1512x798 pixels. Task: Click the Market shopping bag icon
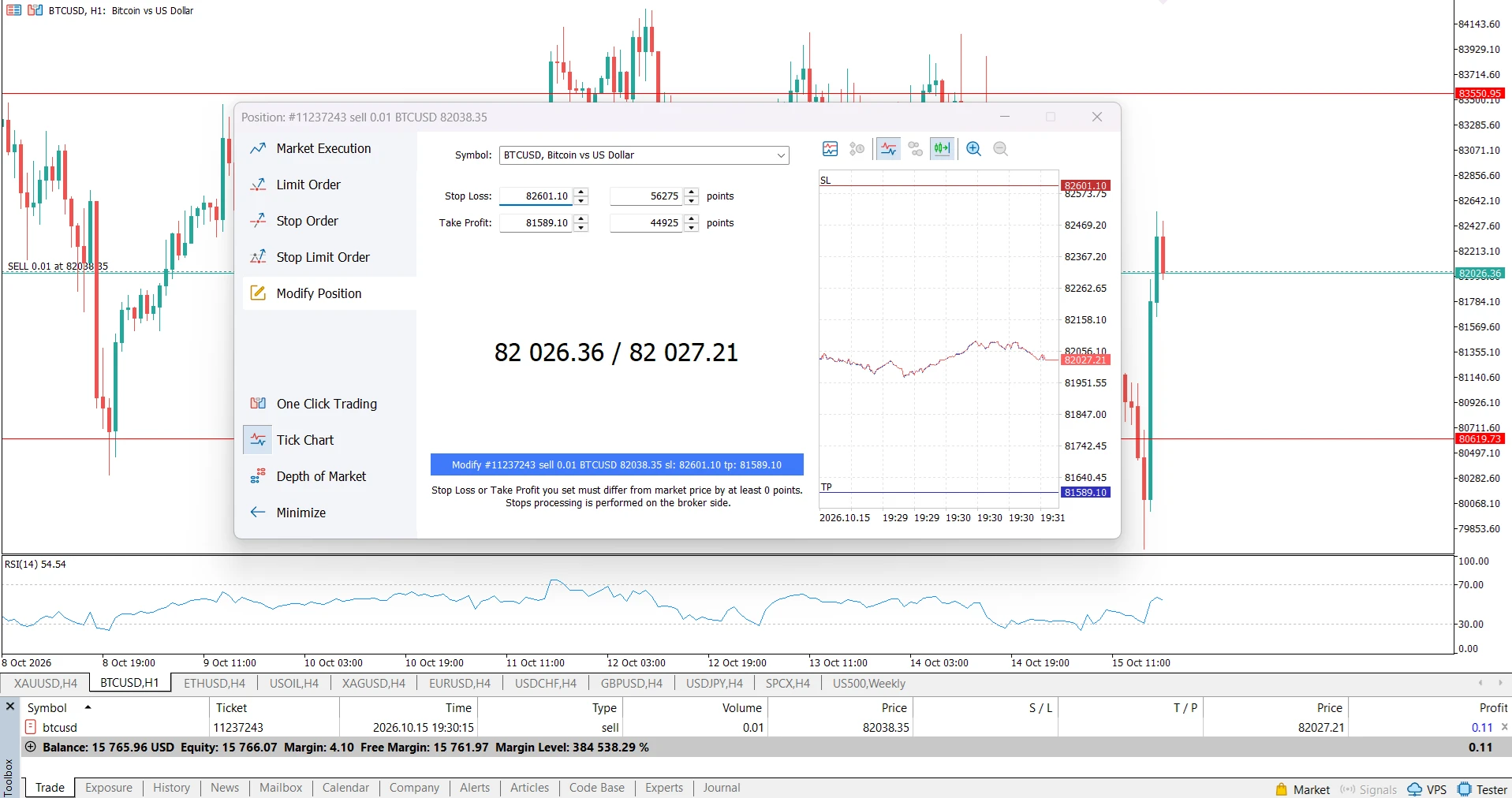1282,789
